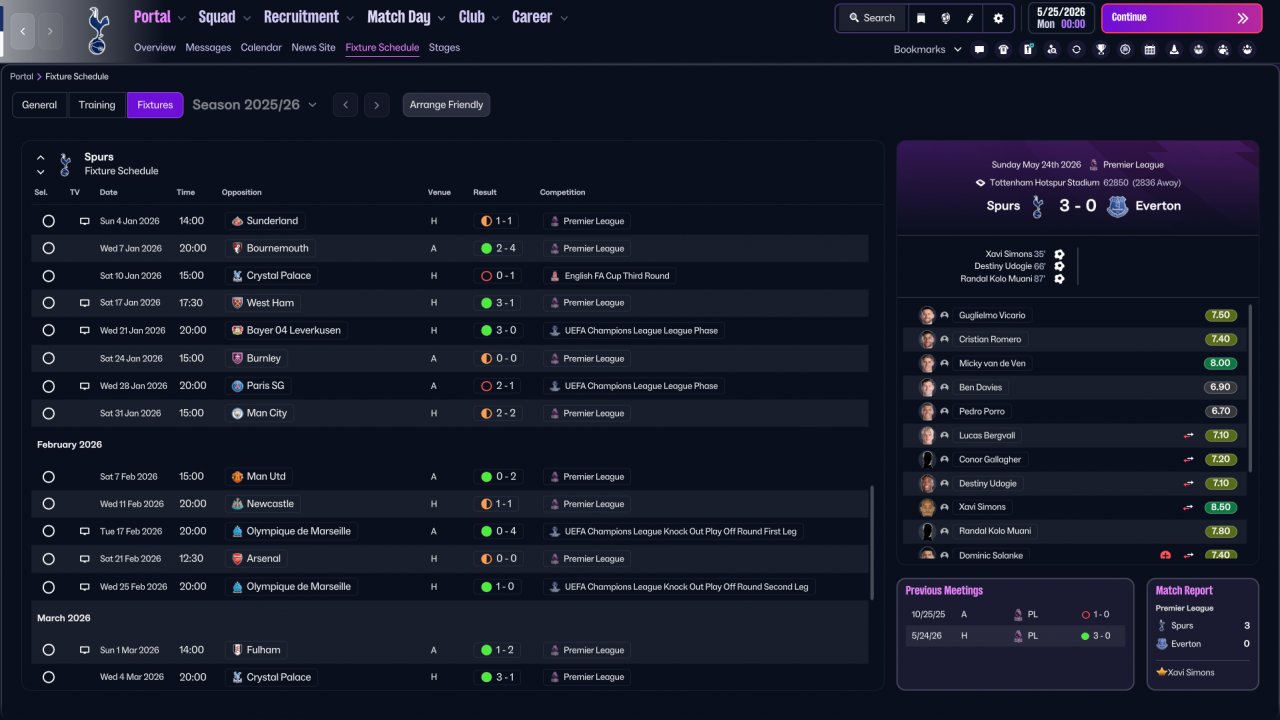Screen dimensions: 1280x720
Task: Select the Sunderland fixture radio button
Action: pyautogui.click(x=48, y=221)
